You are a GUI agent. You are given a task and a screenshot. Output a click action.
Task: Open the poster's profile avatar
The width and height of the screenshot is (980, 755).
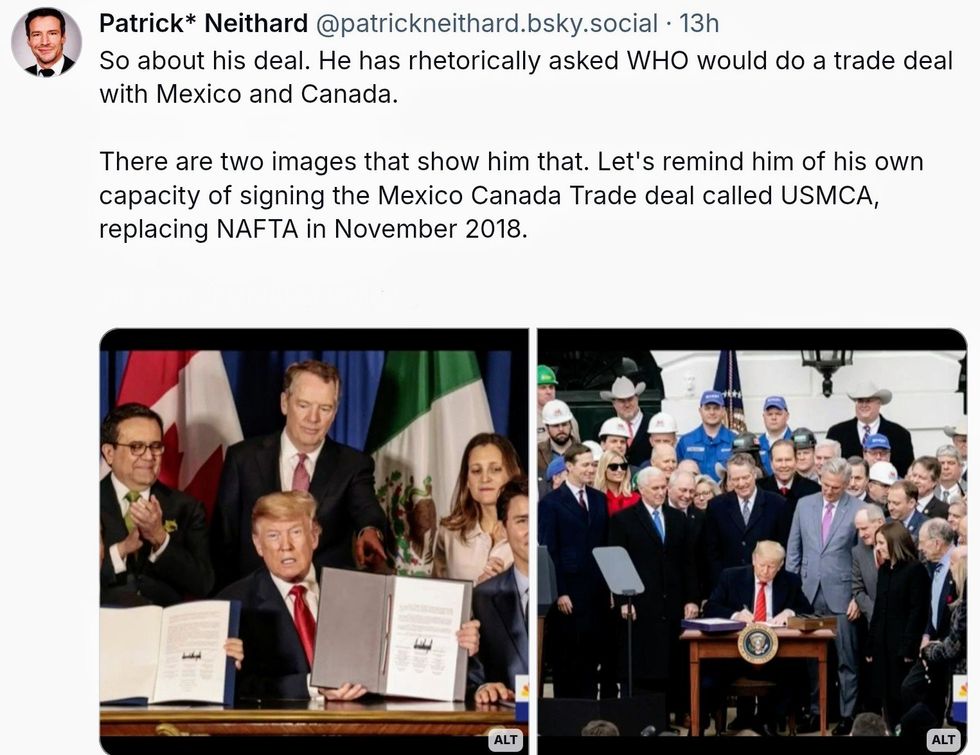click(x=46, y=42)
